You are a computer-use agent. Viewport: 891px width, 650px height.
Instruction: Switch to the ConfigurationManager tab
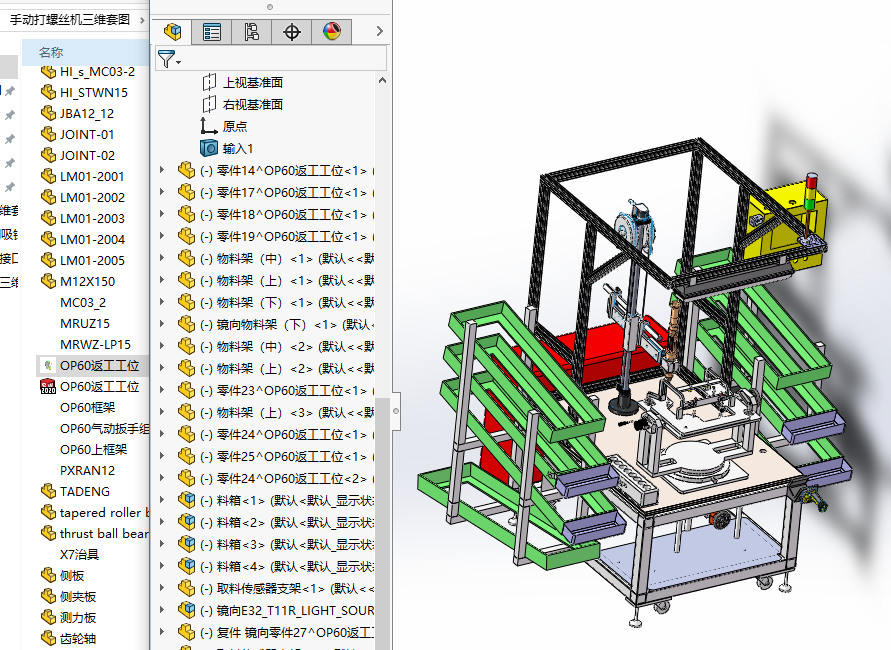[x=251, y=31]
